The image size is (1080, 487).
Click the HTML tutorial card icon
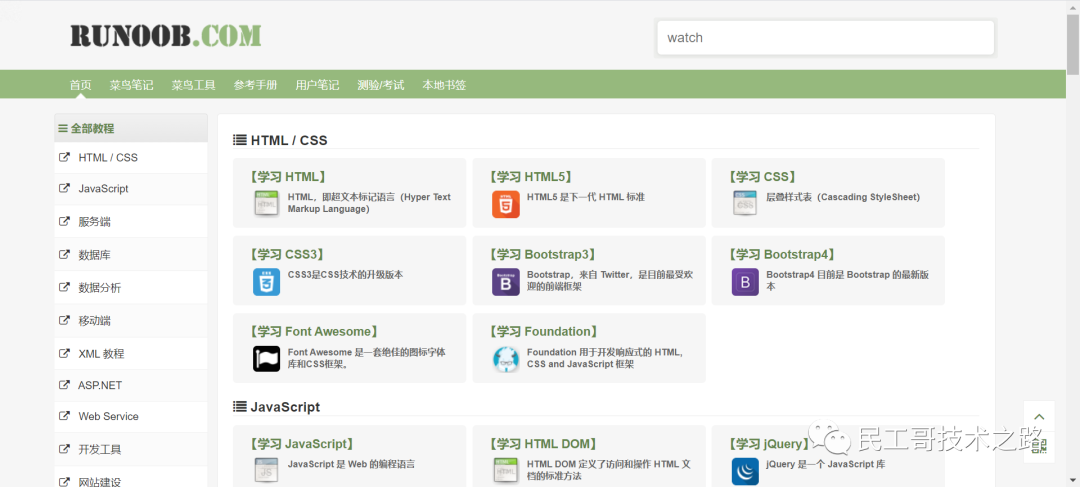click(x=266, y=204)
